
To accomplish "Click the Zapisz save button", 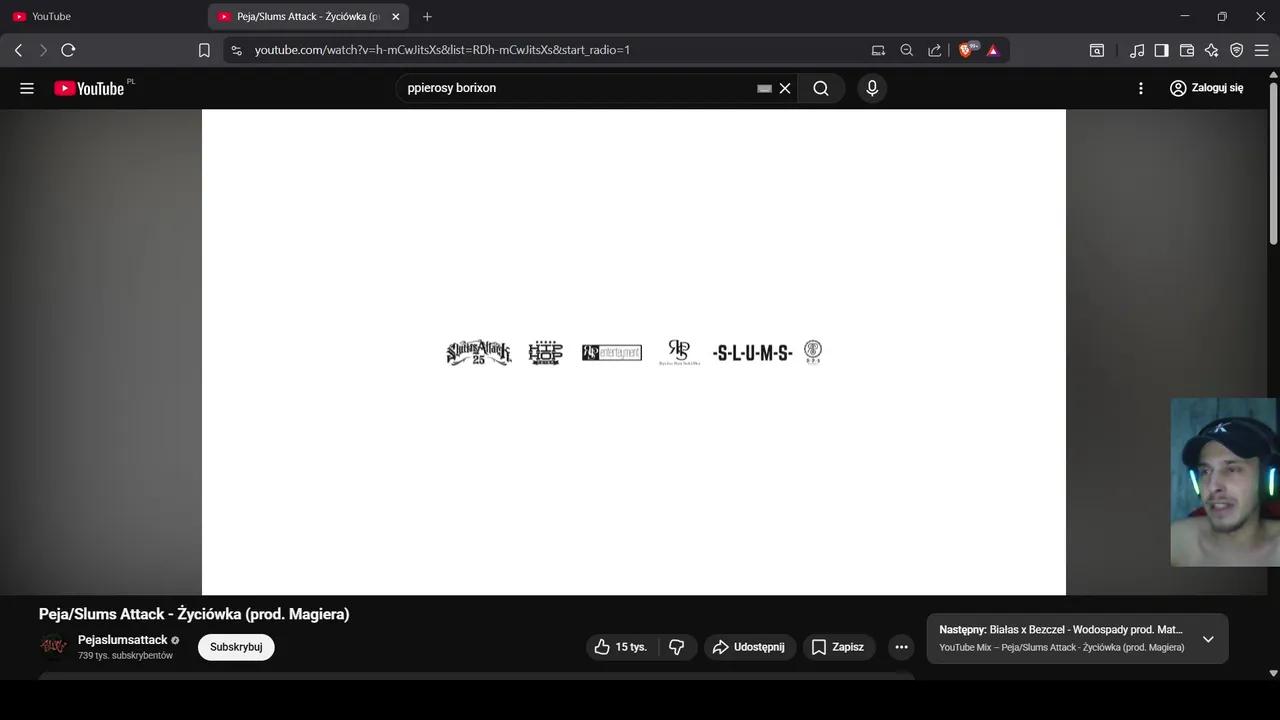I will pos(838,647).
